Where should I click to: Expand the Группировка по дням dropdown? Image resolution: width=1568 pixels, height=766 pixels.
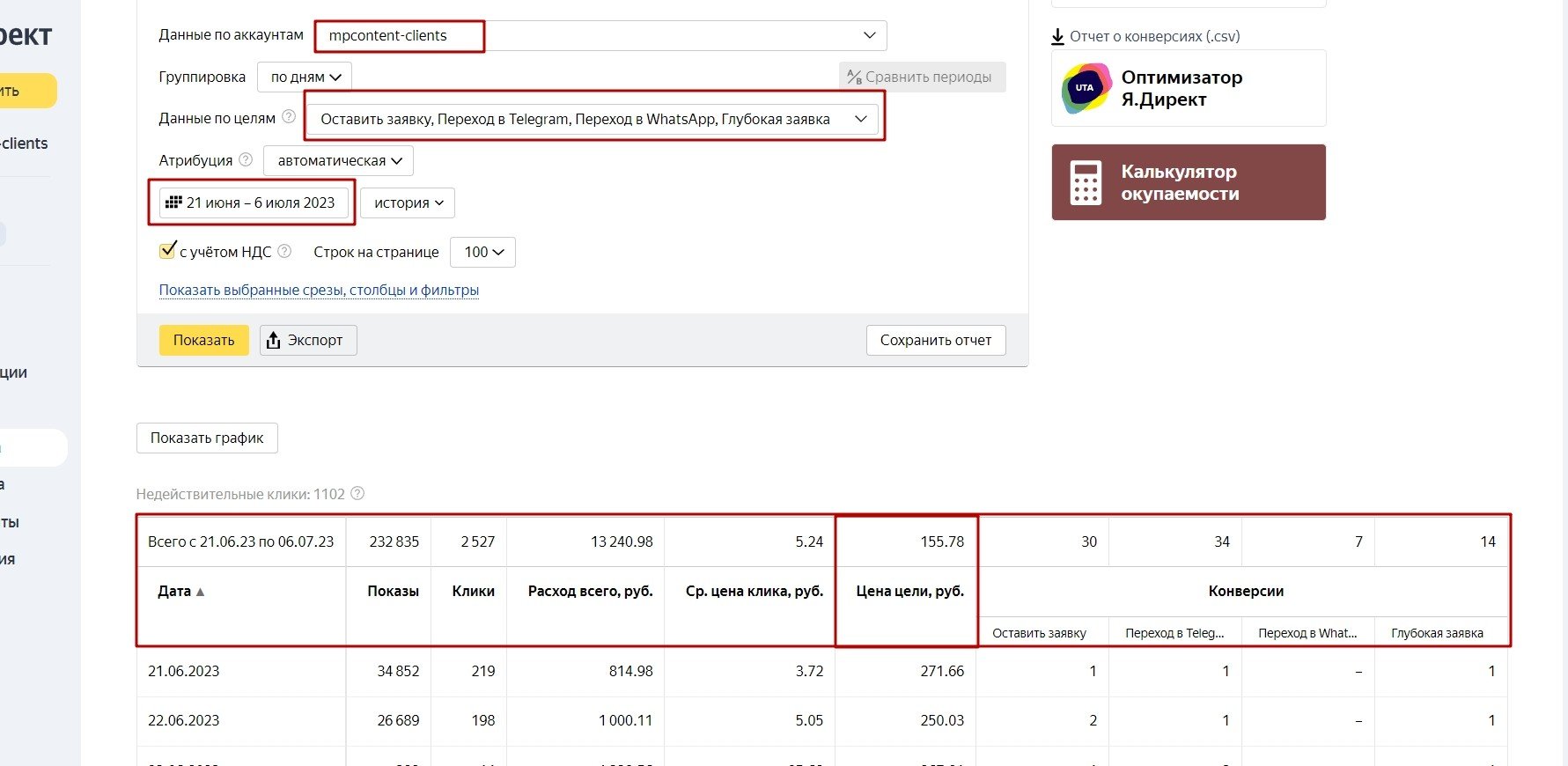(x=305, y=77)
